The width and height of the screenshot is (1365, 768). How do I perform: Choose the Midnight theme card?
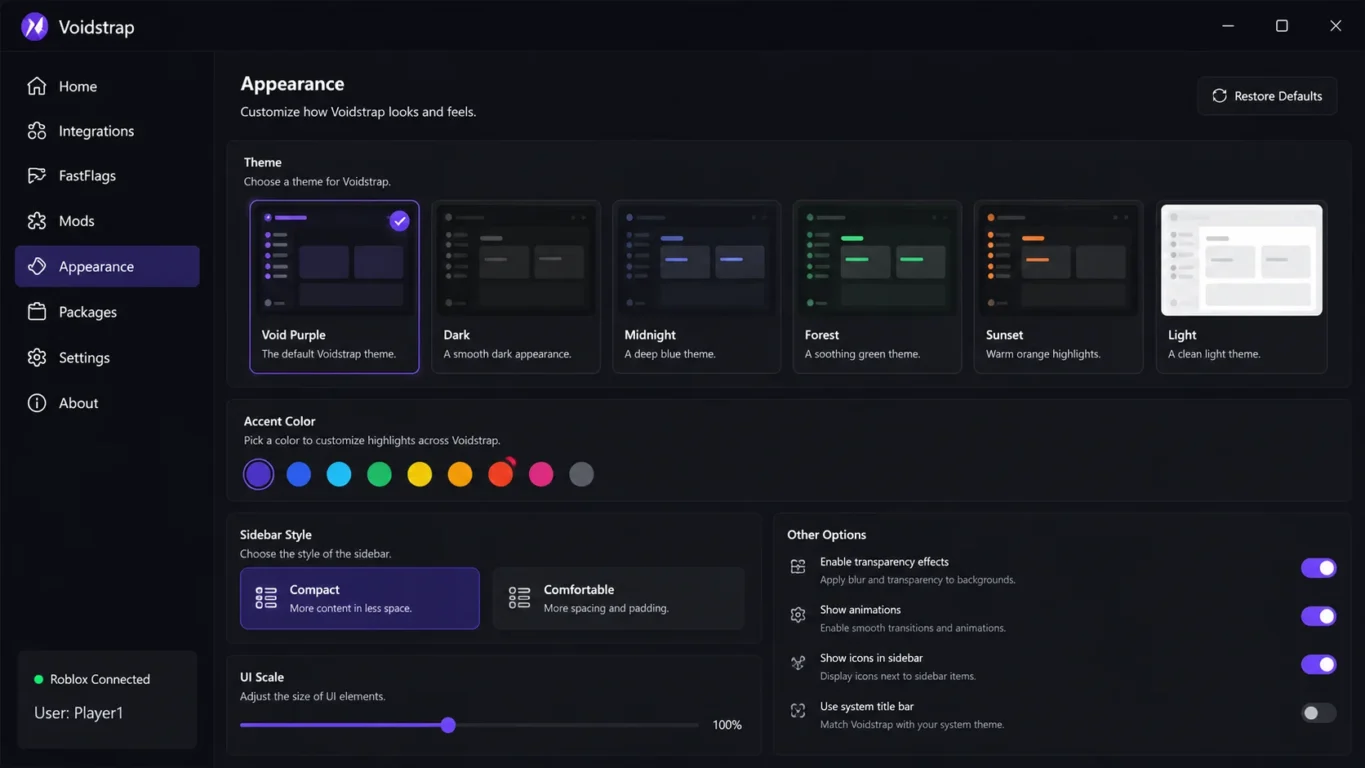pos(697,287)
